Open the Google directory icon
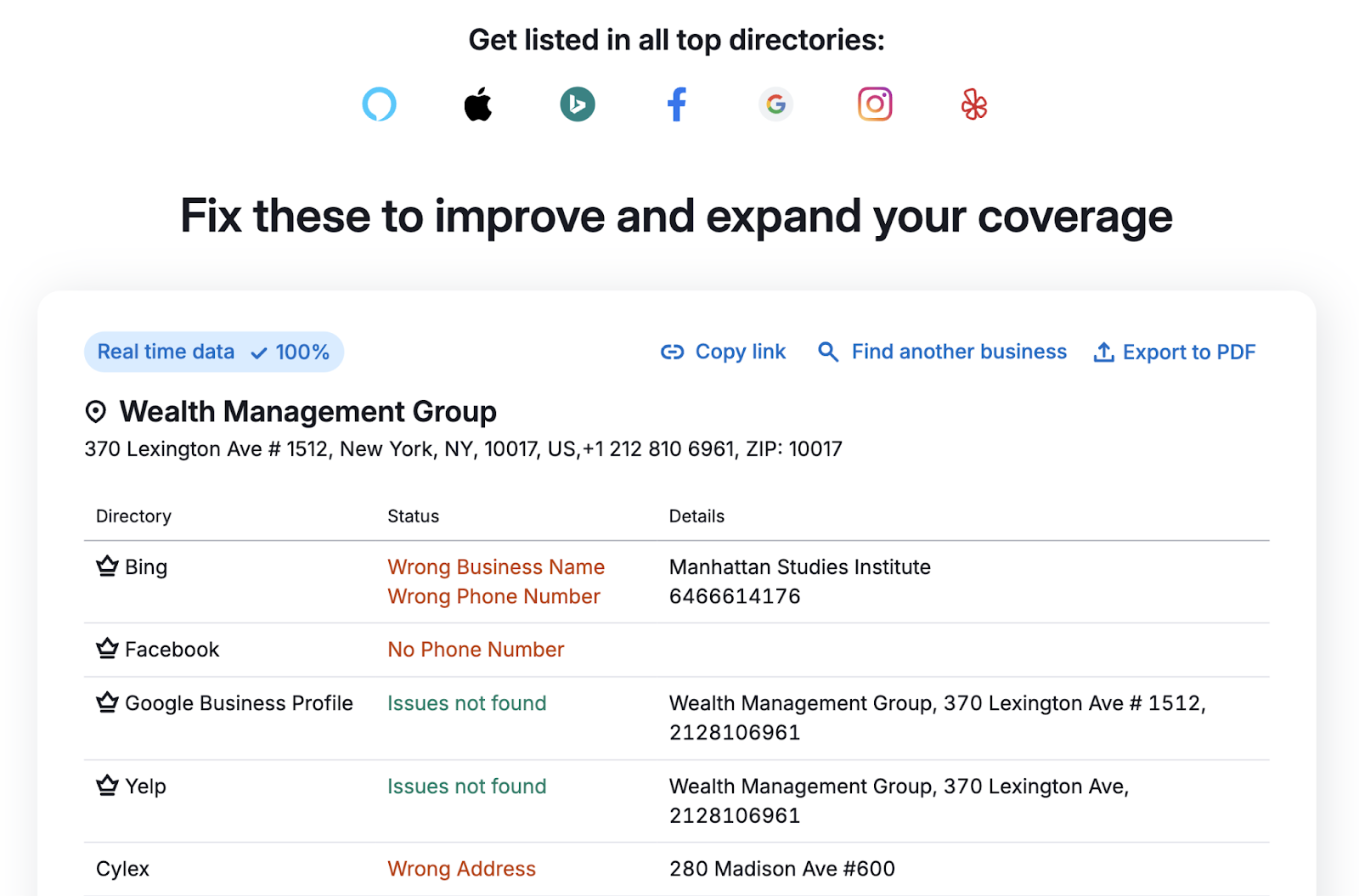The image size is (1359, 896). click(775, 104)
